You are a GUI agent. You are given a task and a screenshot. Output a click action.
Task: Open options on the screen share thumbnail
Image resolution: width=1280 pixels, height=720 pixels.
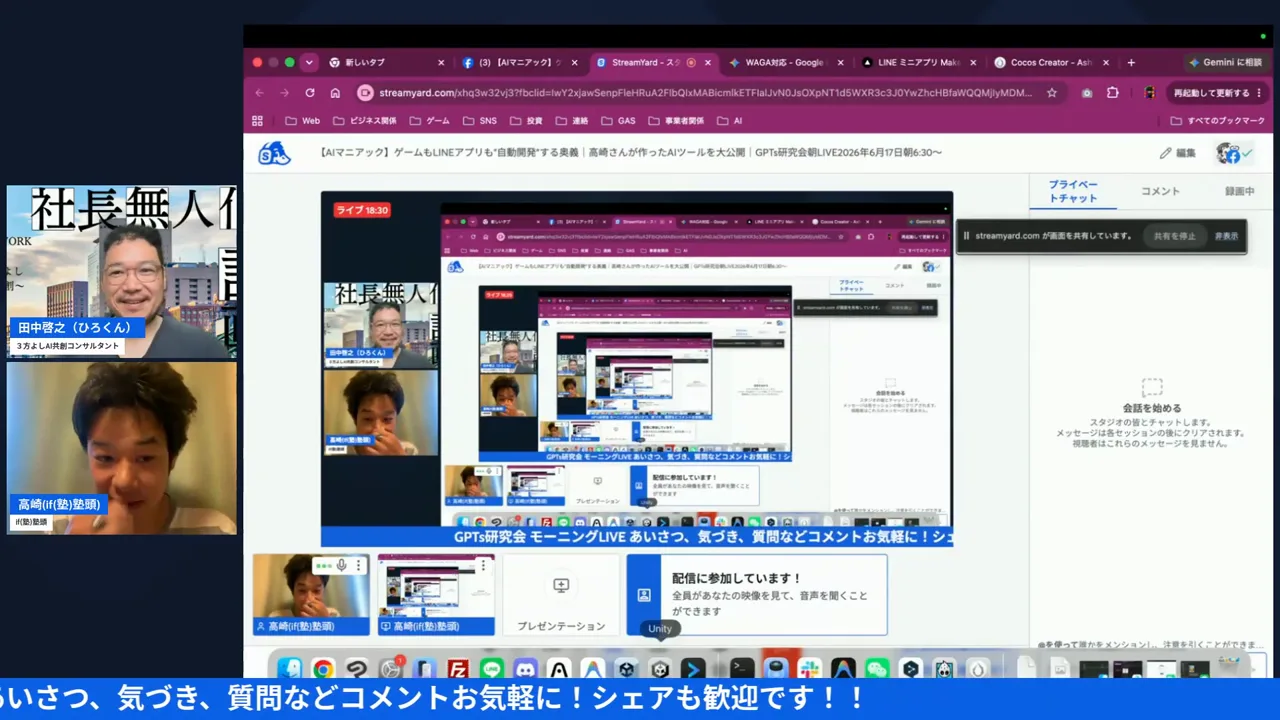click(484, 565)
